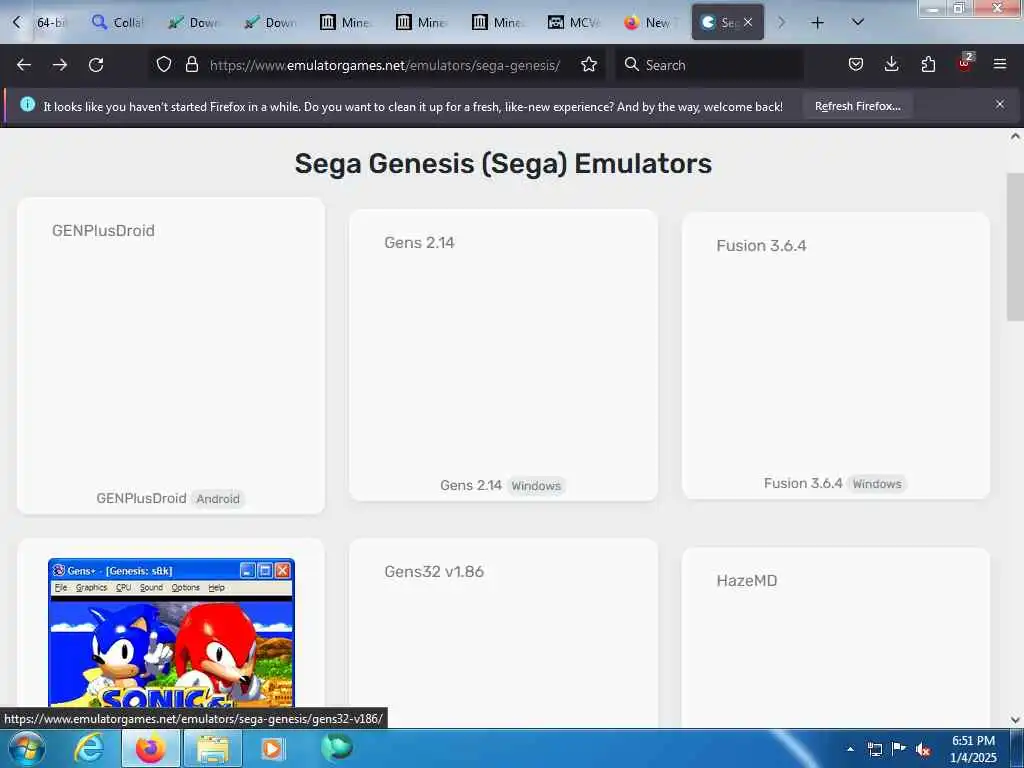Switch to the Collab tab
Screen dimensions: 1024x768
point(118,22)
